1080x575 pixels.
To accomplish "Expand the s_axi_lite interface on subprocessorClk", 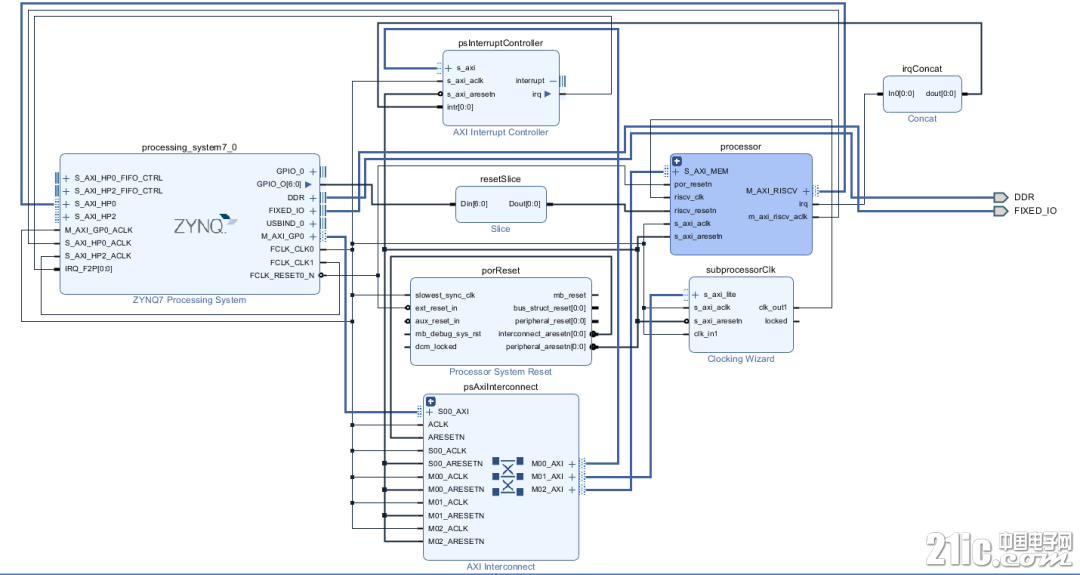I will point(695,295).
